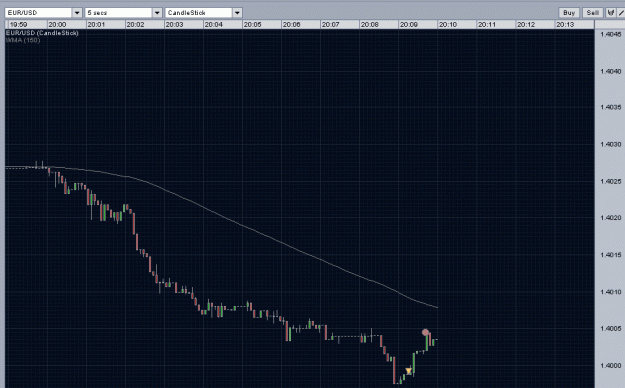Click the 20:07 time axis label
This screenshot has height=388, width=625.
point(330,25)
